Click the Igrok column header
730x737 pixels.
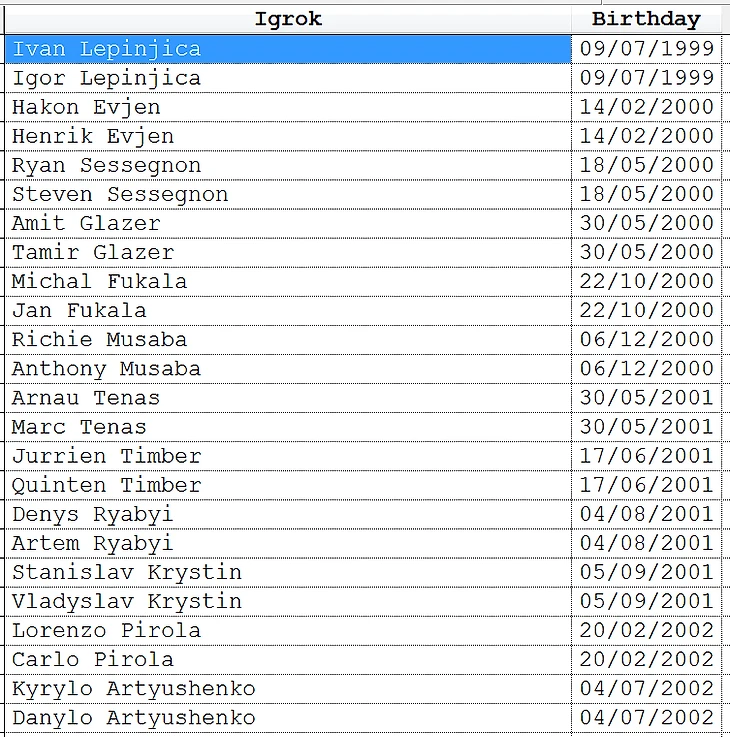pyautogui.click(x=288, y=19)
